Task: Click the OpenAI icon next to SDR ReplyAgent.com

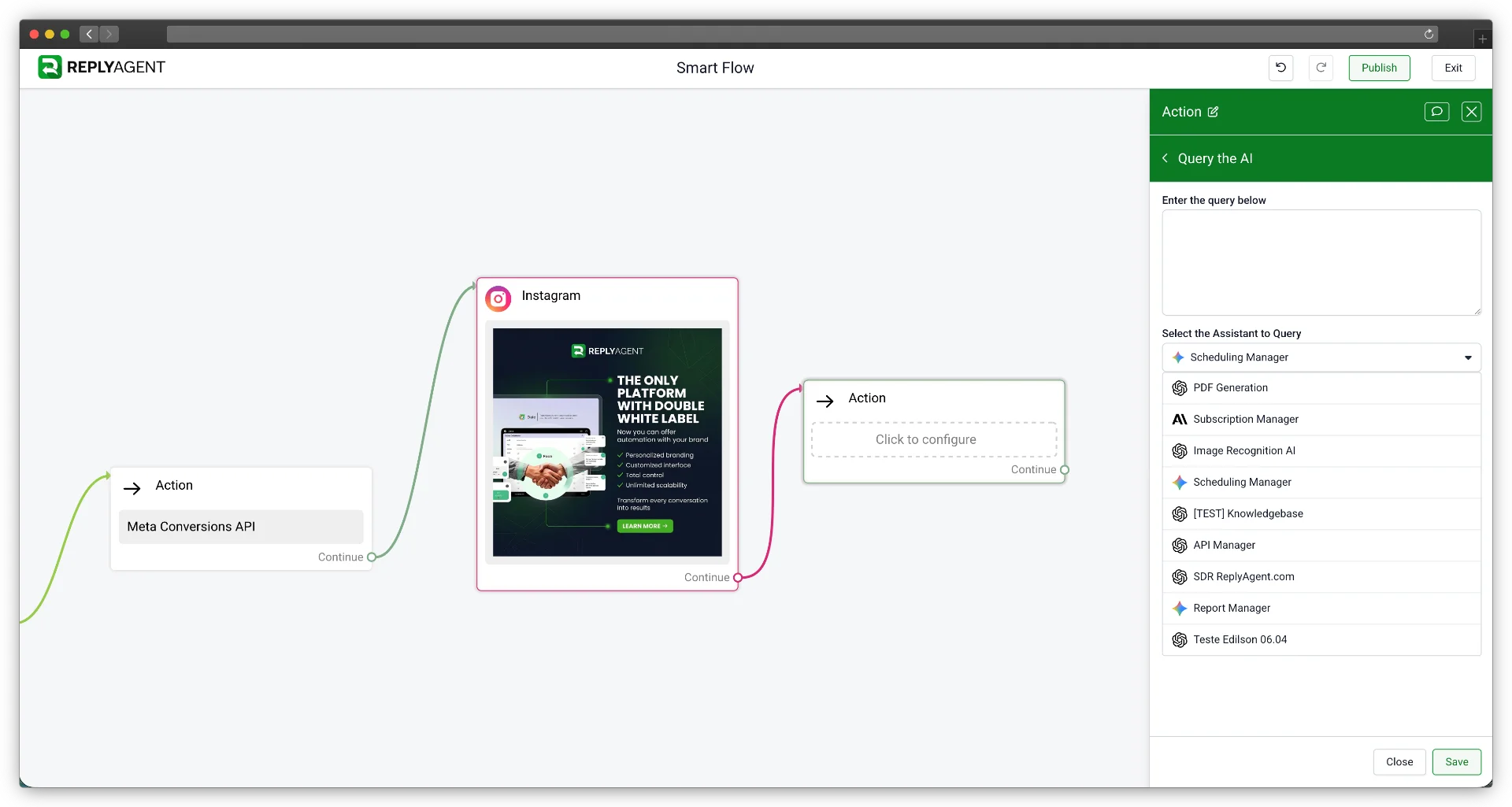Action: [1180, 577]
